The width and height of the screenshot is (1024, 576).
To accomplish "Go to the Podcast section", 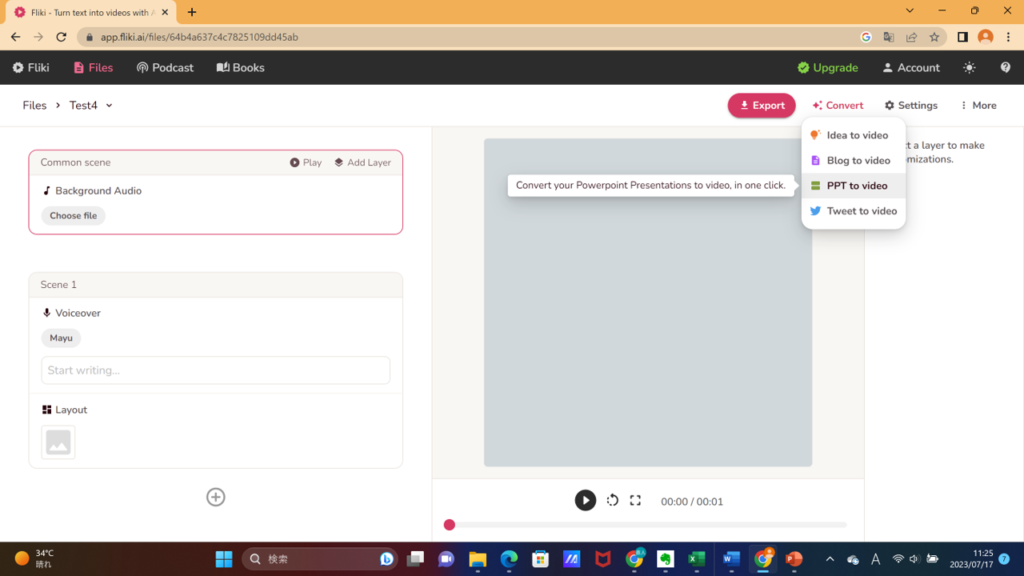I will click(165, 67).
